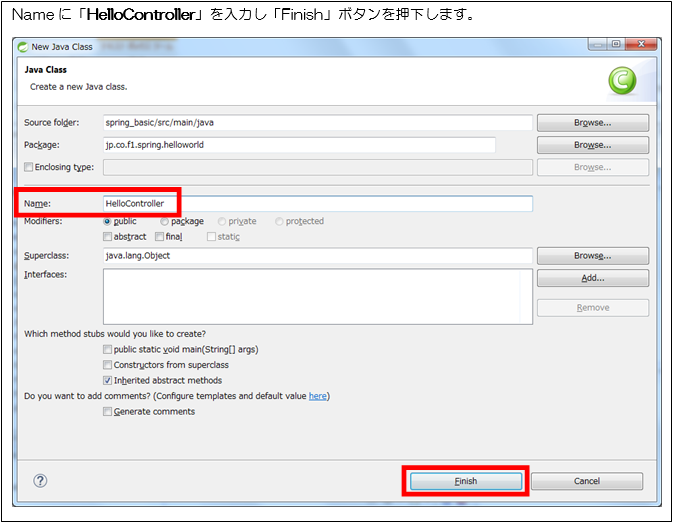Click the green class icon in the banner
673x523 pixels.
pyautogui.click(x=622, y=81)
